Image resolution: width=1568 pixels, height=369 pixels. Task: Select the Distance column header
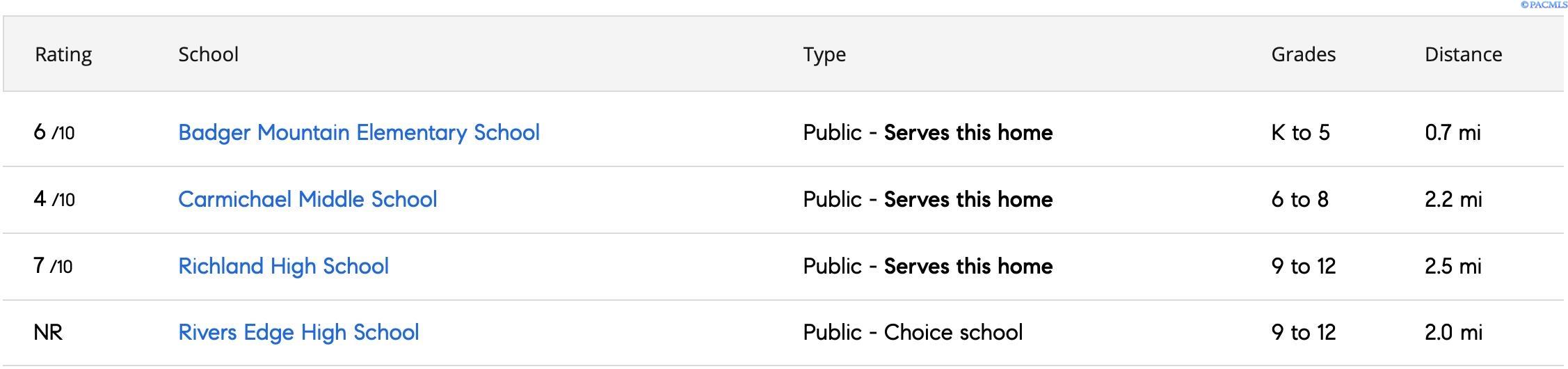tap(1463, 54)
